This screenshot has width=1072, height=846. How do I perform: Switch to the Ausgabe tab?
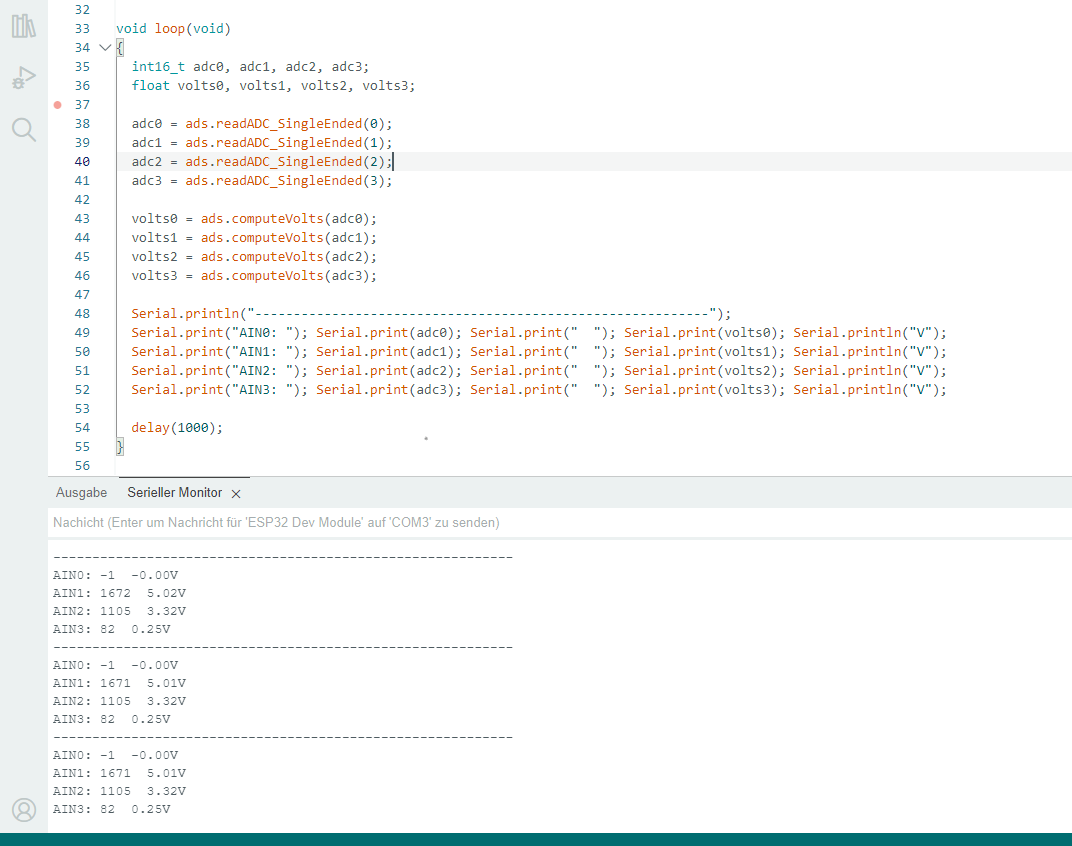(x=81, y=492)
